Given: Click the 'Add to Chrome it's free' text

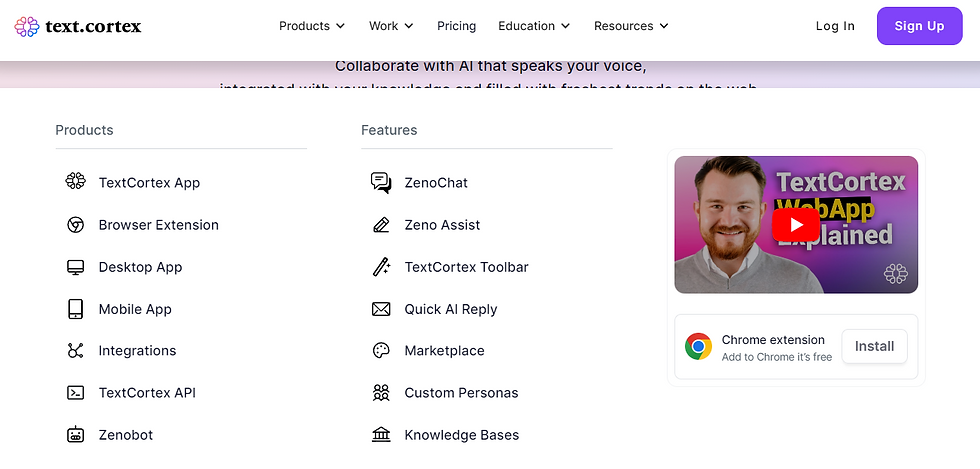Looking at the screenshot, I should (777, 357).
